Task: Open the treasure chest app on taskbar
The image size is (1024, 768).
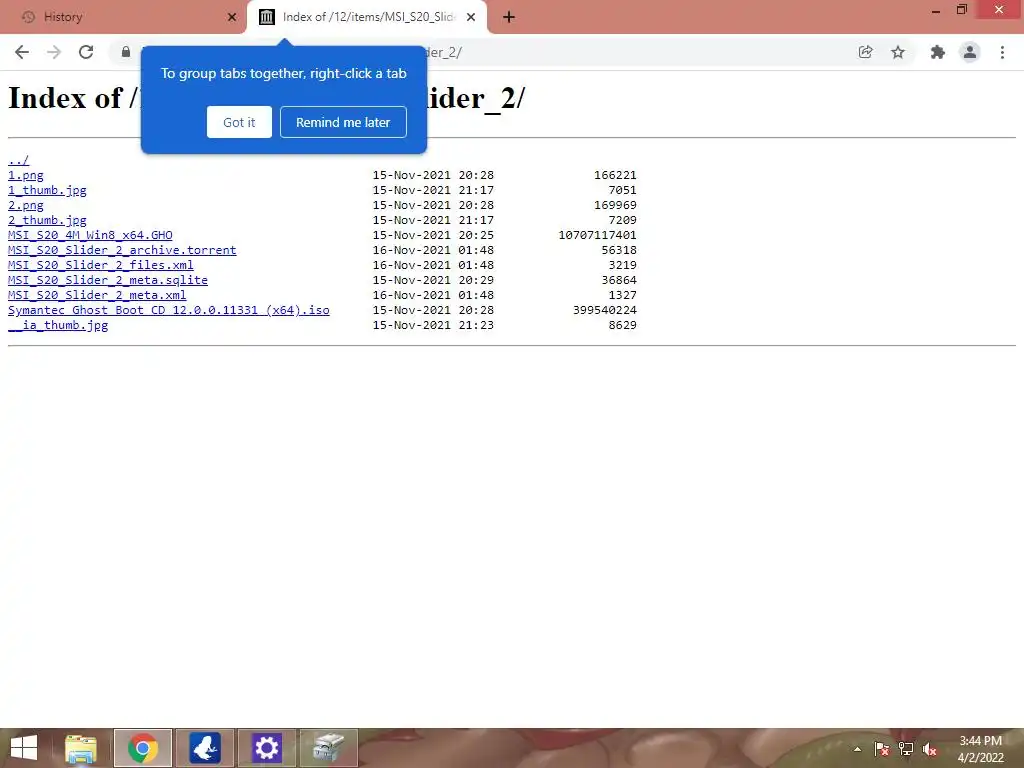Action: tap(328, 748)
